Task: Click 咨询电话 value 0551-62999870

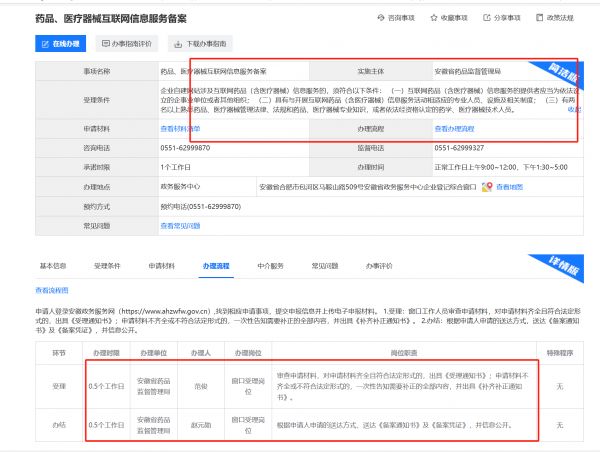Action: click(185, 148)
